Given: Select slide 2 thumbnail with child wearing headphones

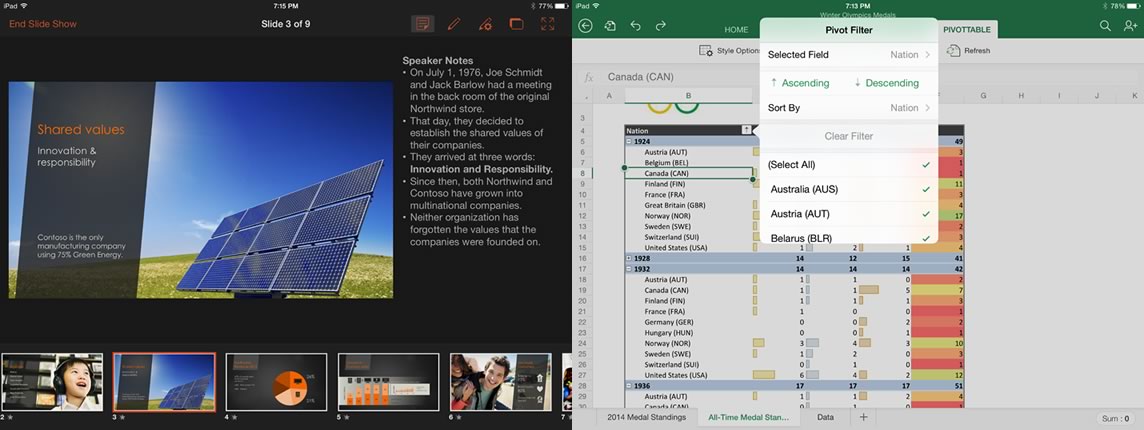Looking at the screenshot, I should tap(52, 382).
